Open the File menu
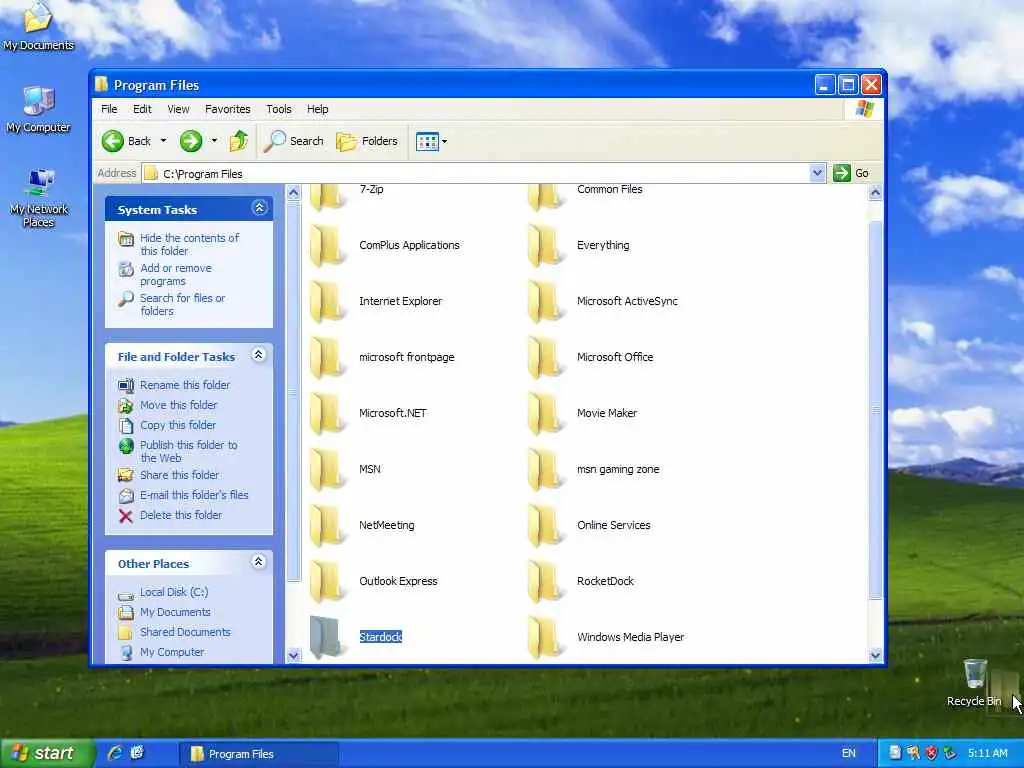This screenshot has width=1024, height=768. (109, 109)
